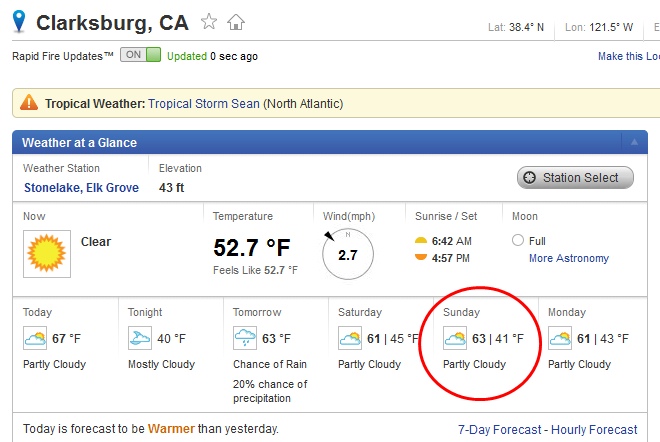Click the favorite star icon beside Clarksburg
660x442 pixels.
click(209, 21)
